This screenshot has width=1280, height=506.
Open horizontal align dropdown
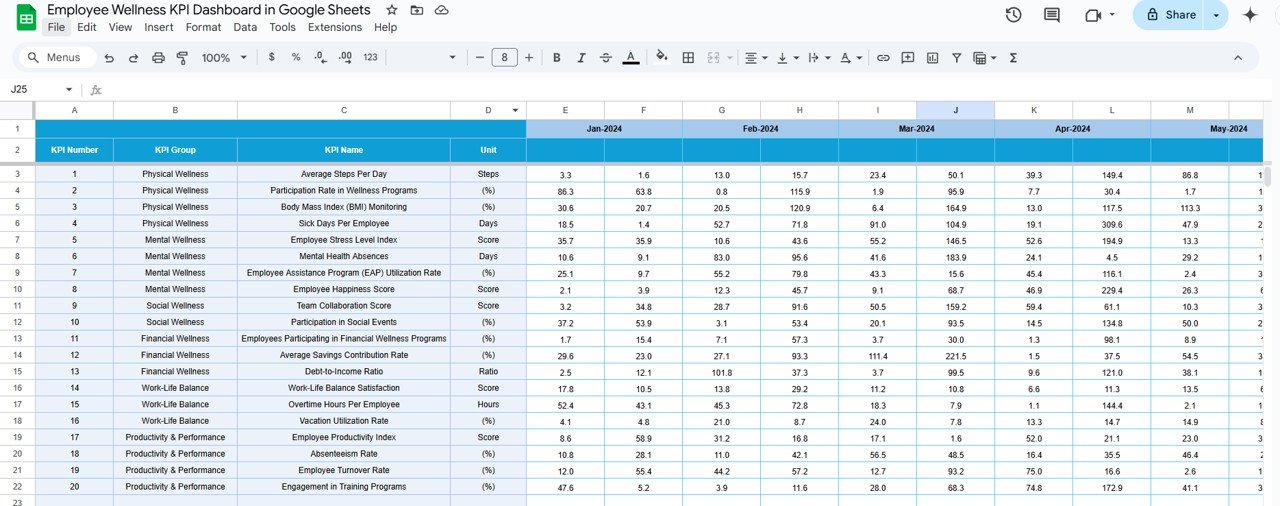756,58
